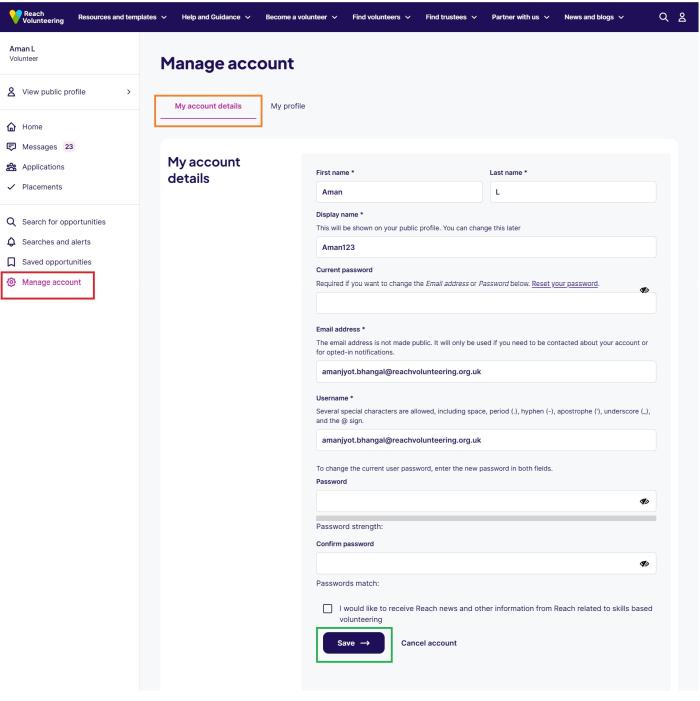Select the unread messages count badge 23
This screenshot has width=700, height=701.
(69, 147)
